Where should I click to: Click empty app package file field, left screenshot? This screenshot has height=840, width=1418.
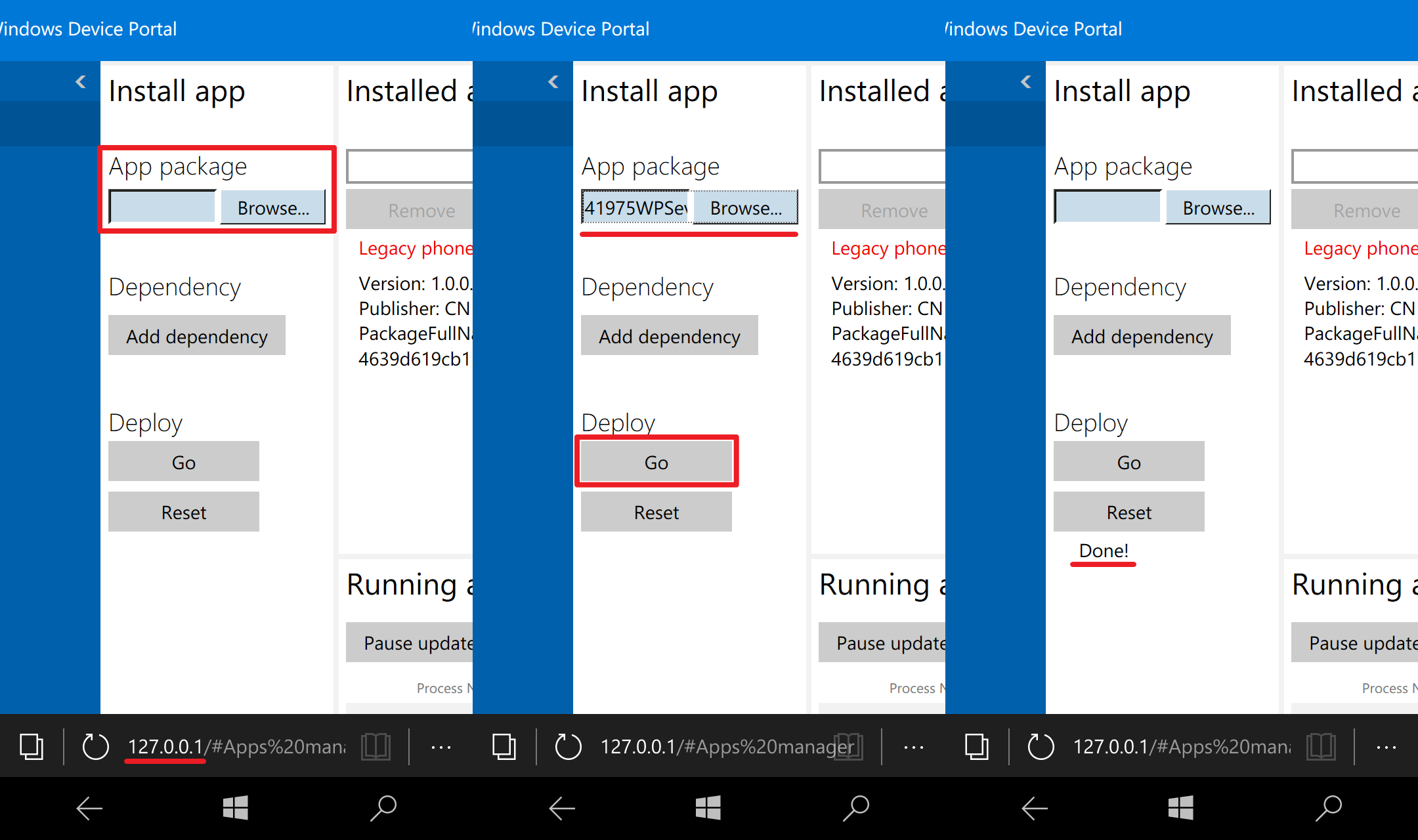162,207
